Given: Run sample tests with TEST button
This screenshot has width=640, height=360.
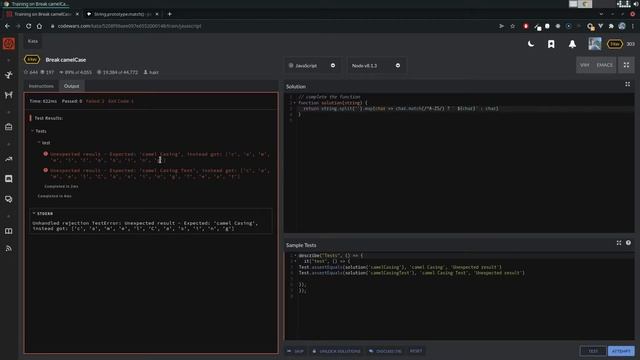Looking at the screenshot, I should [593, 351].
